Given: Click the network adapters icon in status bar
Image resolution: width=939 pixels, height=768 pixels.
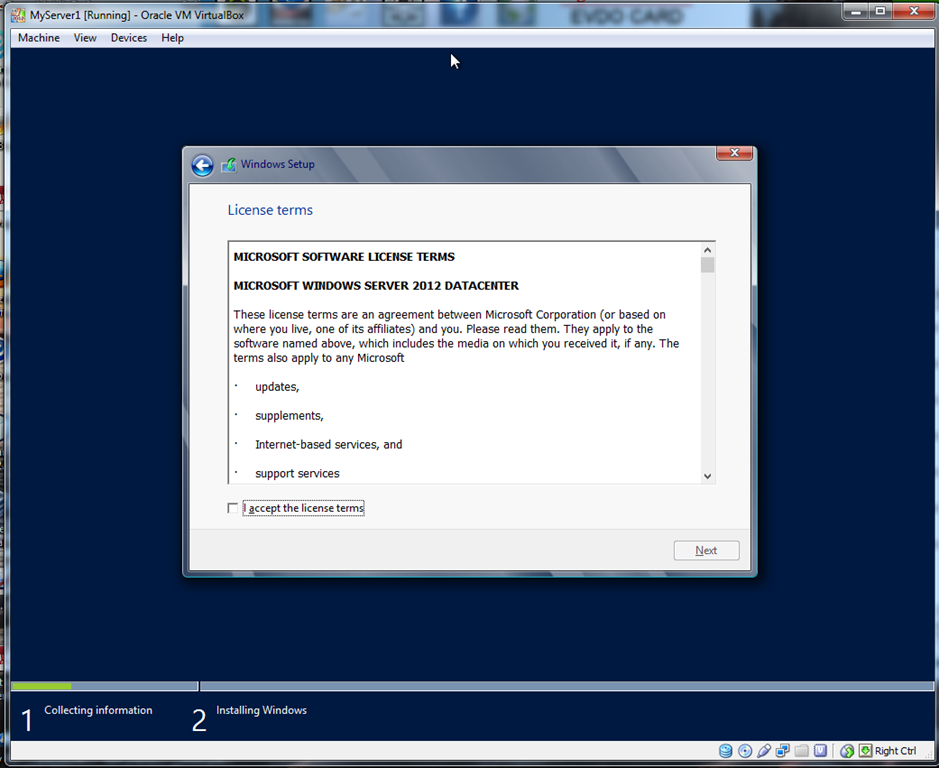Looking at the screenshot, I should [783, 750].
